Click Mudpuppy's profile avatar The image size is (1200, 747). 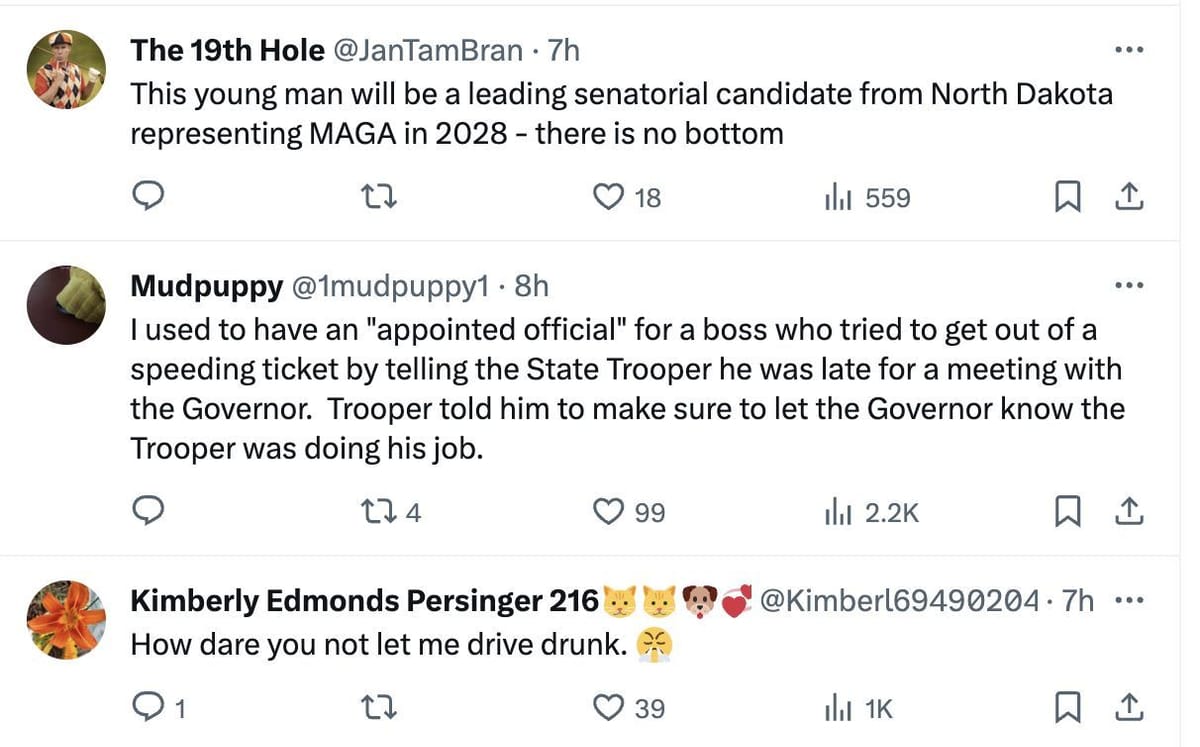pyautogui.click(x=66, y=305)
